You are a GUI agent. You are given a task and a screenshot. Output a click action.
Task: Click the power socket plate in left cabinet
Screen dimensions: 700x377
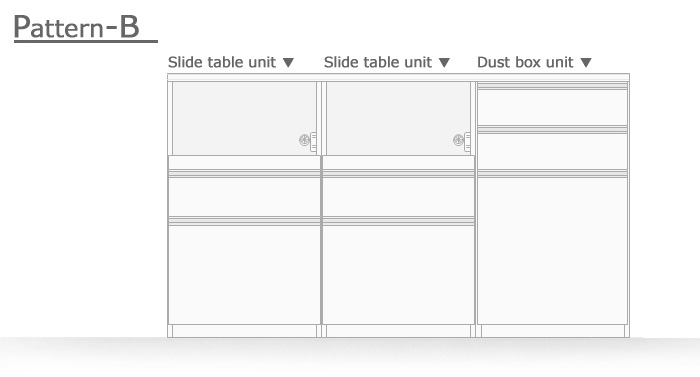pyautogui.click(x=313, y=142)
